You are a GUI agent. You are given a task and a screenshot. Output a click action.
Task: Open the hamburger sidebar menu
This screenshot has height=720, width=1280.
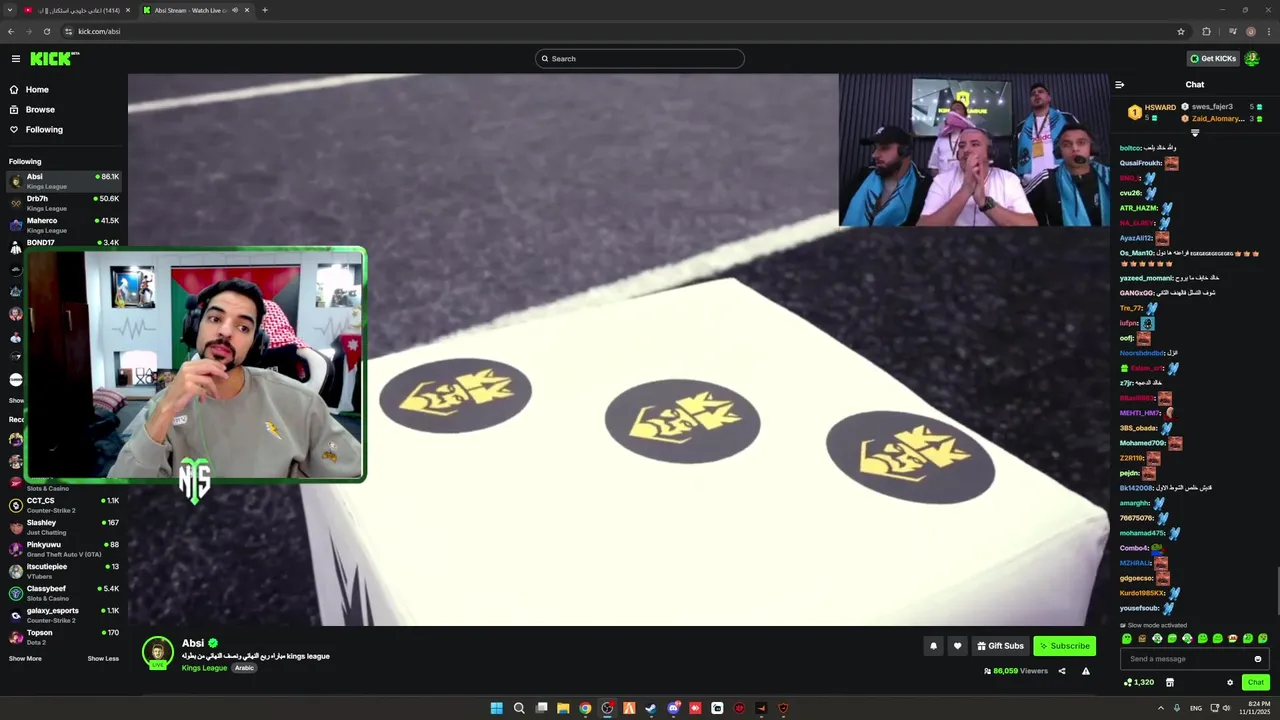(15, 59)
